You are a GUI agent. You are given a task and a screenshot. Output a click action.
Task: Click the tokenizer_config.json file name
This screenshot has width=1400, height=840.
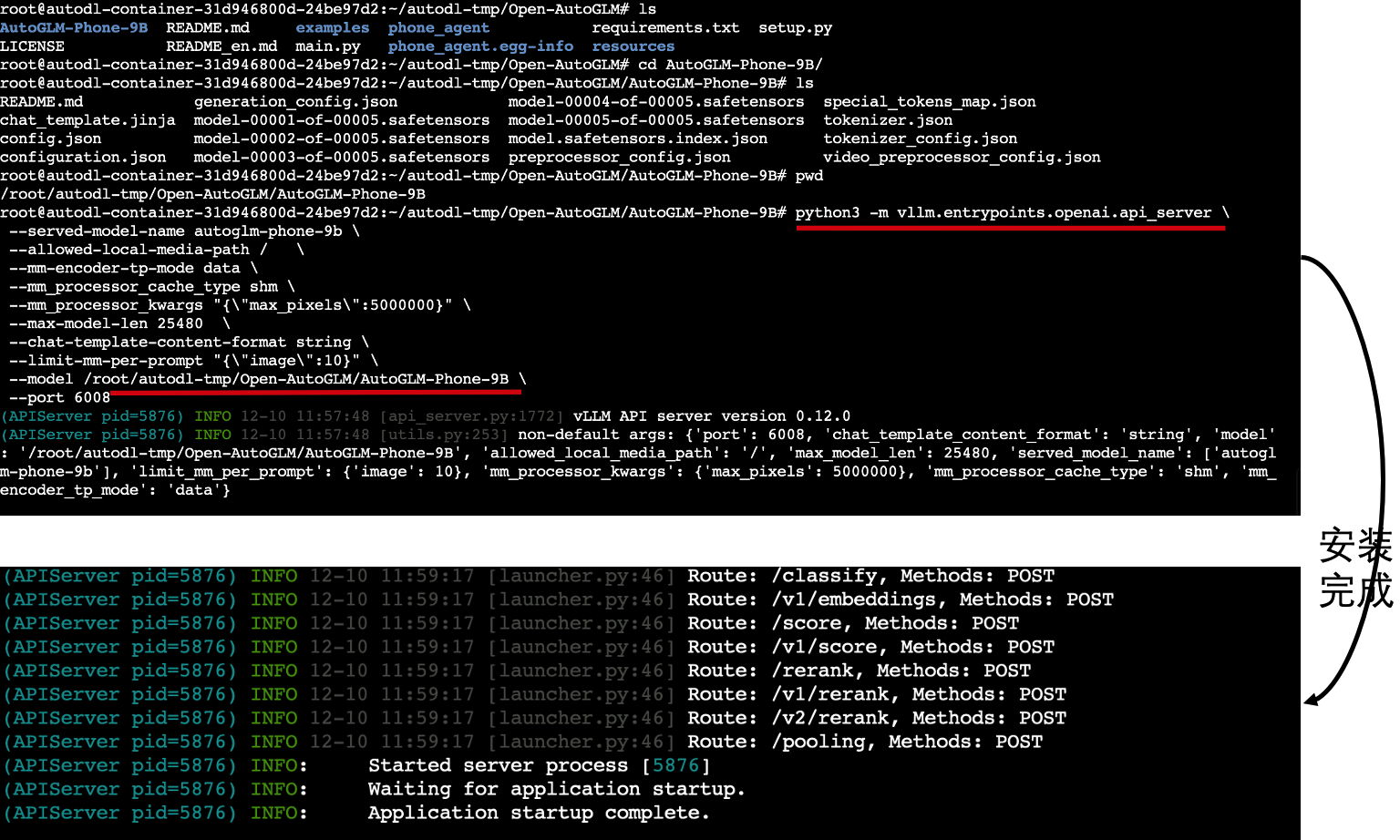[920, 138]
